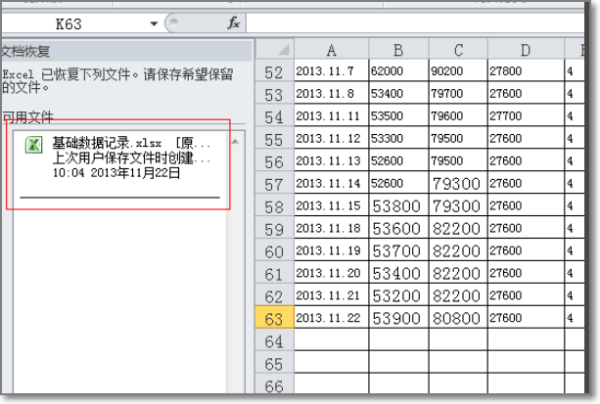
Task: Click cell with date 2013.11.11
Action: coord(331,116)
